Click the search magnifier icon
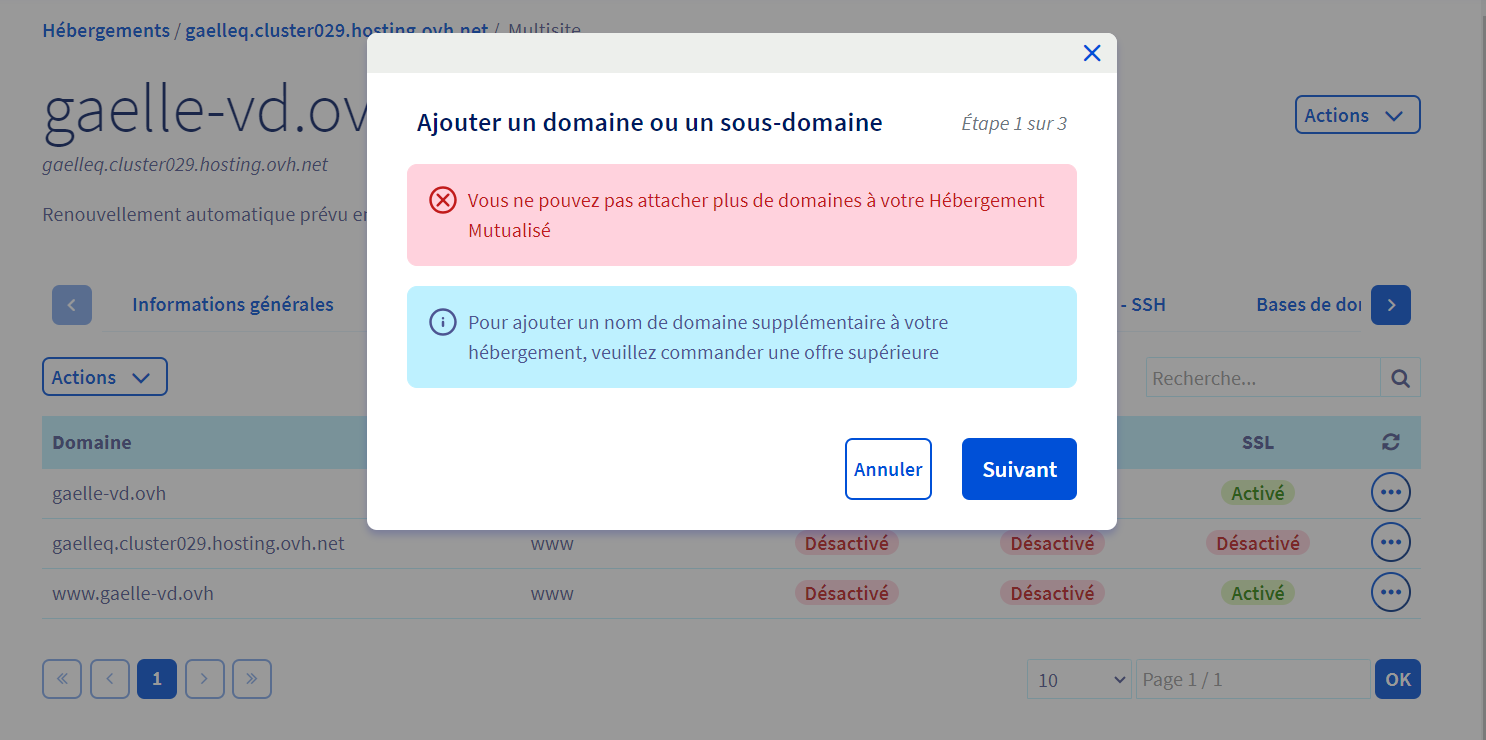Image resolution: width=1486 pixels, height=740 pixels. [x=1400, y=378]
